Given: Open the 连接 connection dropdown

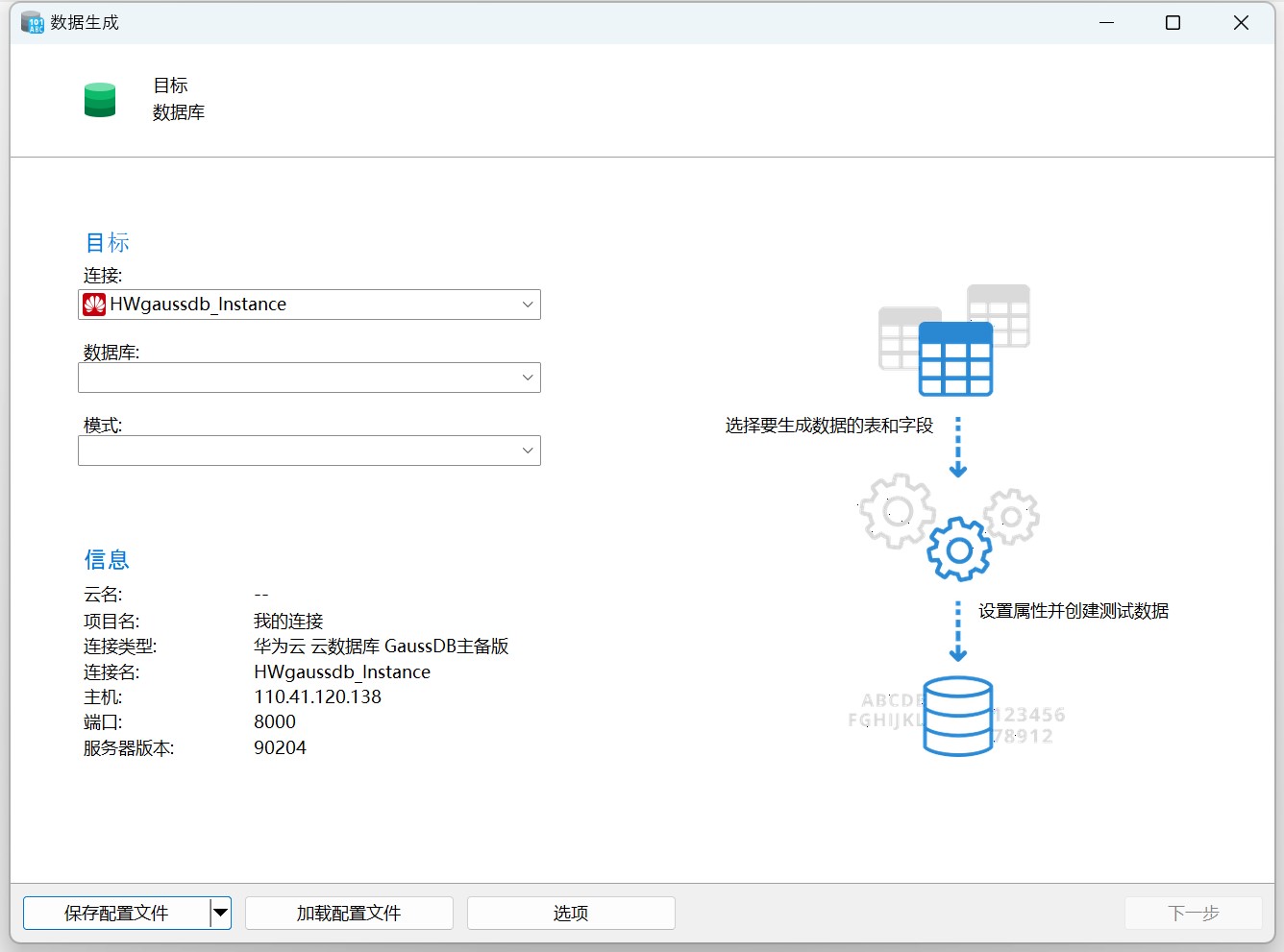Looking at the screenshot, I should pyautogui.click(x=528, y=305).
